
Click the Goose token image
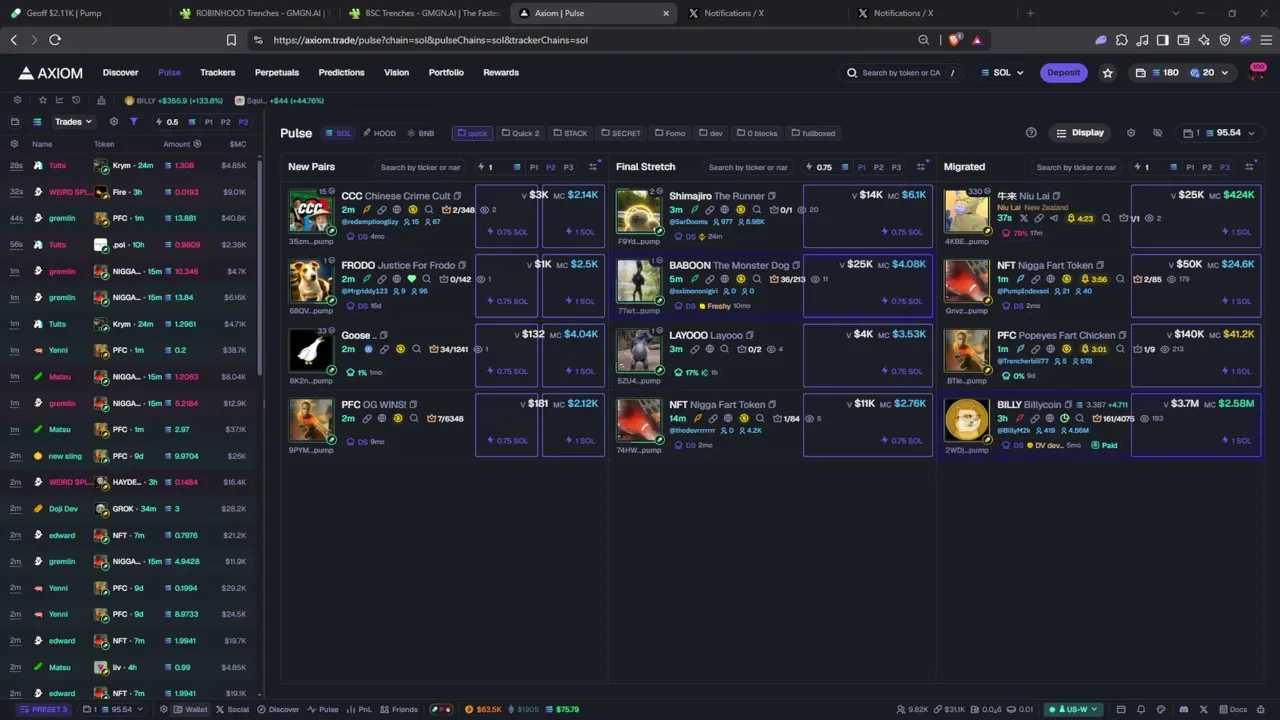tap(311, 350)
